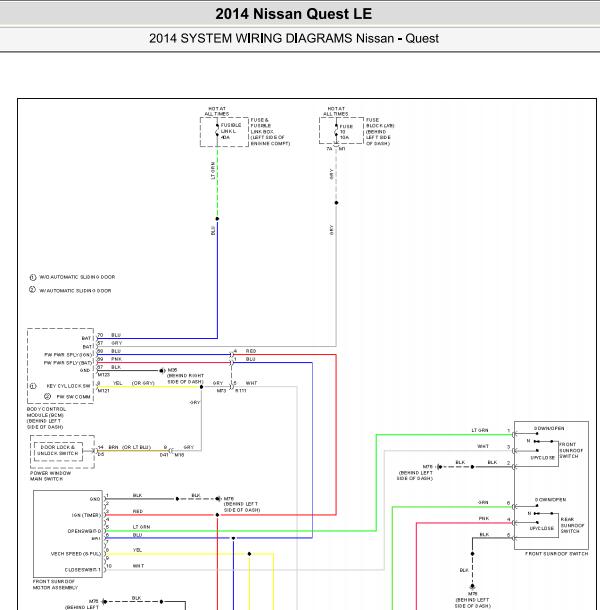
Task: Click '70 BLU' wire label at BCM BAT
Action: (109, 335)
